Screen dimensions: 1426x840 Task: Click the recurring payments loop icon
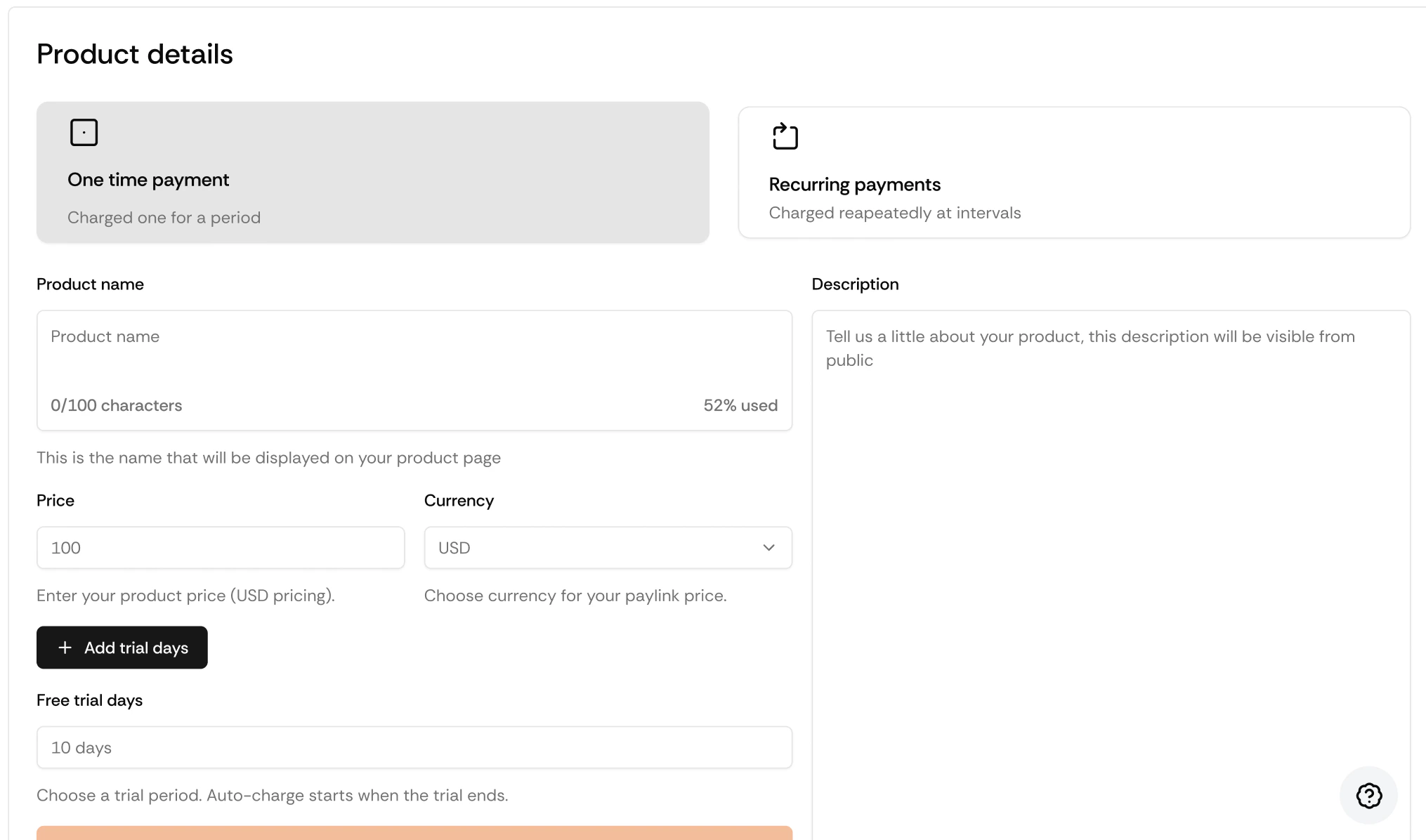pyautogui.click(x=785, y=136)
